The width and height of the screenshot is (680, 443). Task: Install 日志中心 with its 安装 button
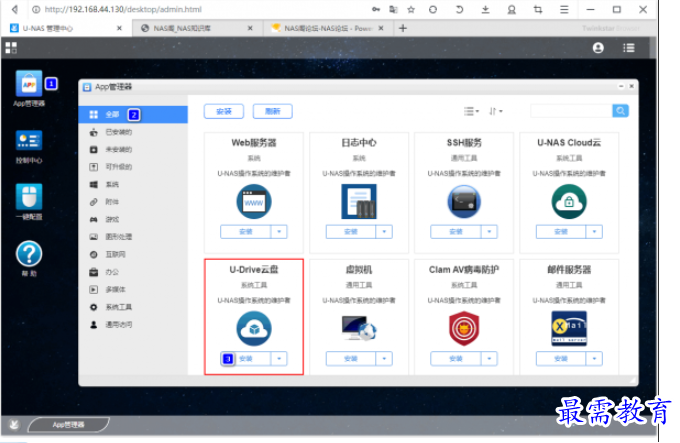[351, 231]
